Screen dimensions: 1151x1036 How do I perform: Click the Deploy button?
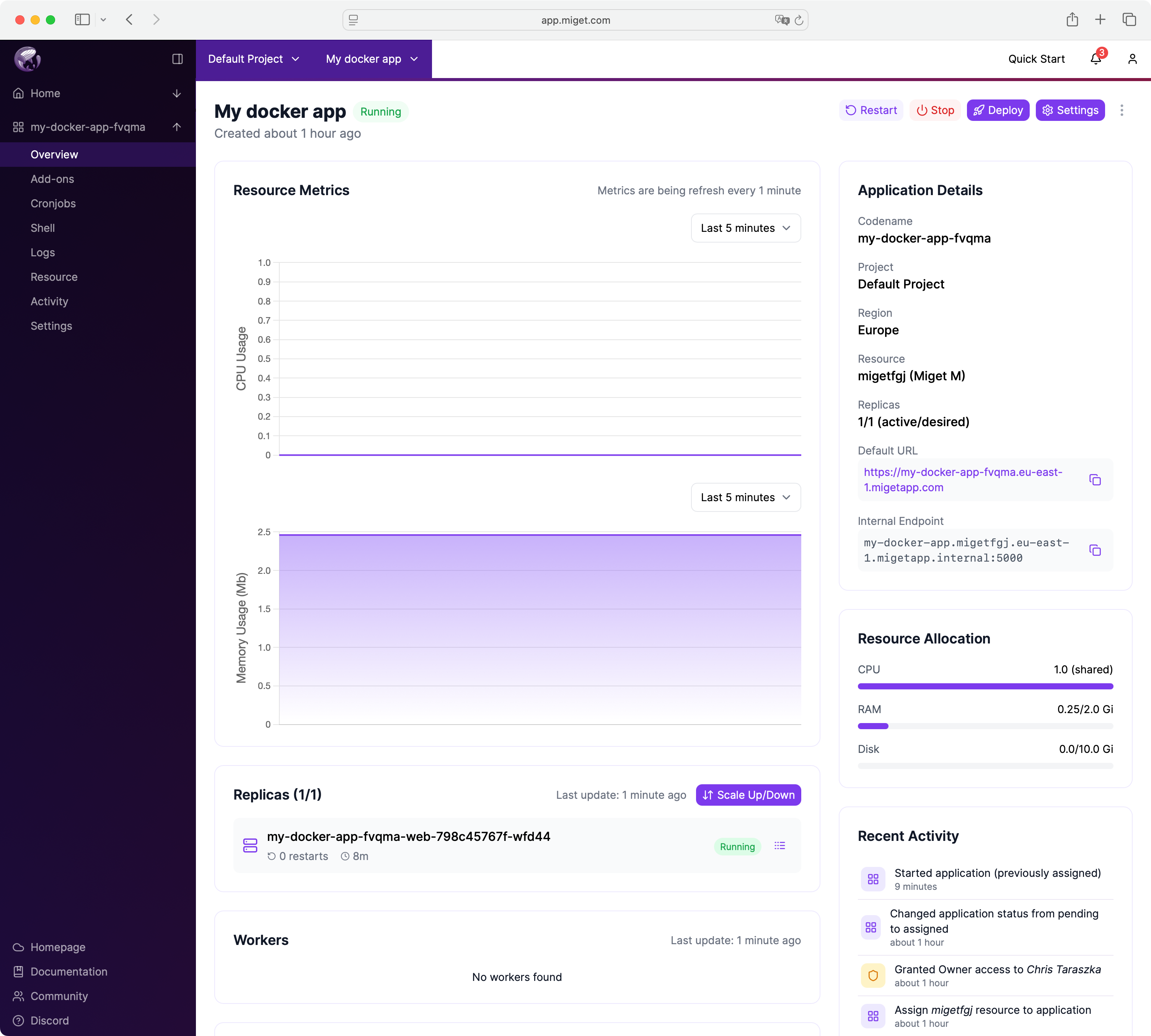[x=998, y=111]
